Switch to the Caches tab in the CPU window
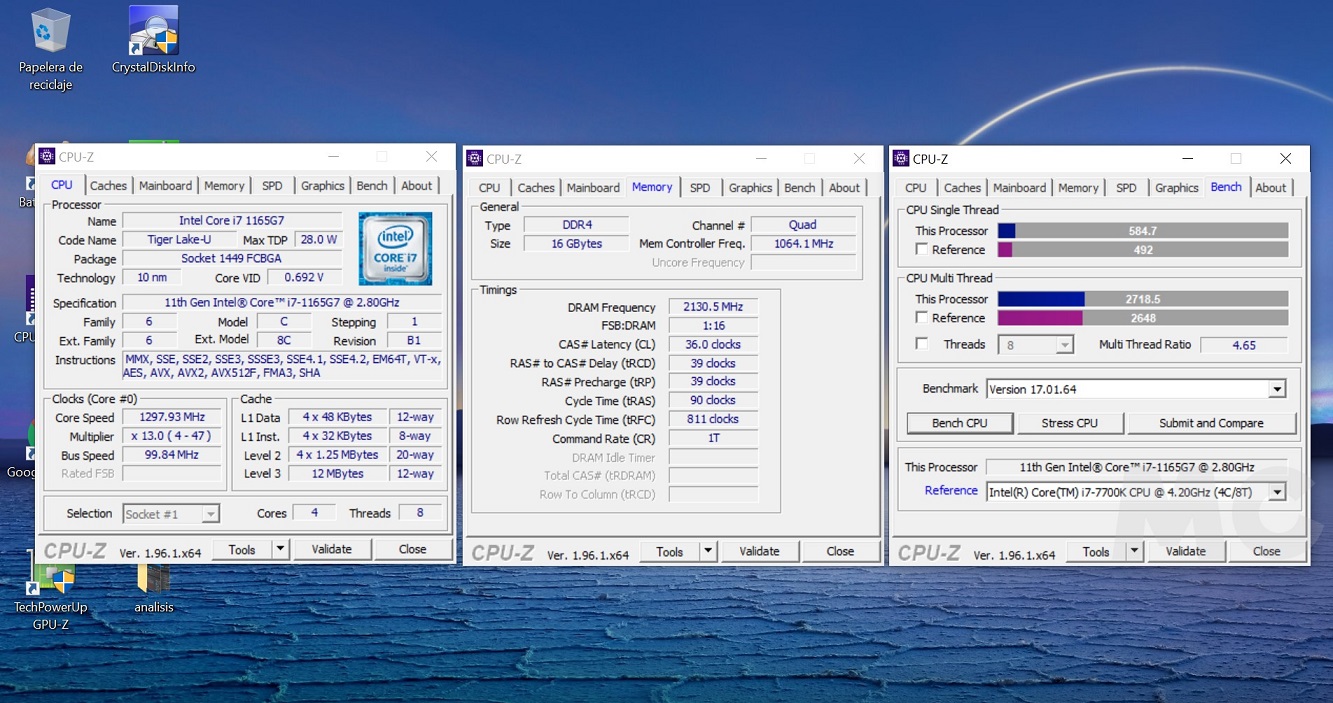This screenshot has height=703, width=1333. (x=108, y=186)
